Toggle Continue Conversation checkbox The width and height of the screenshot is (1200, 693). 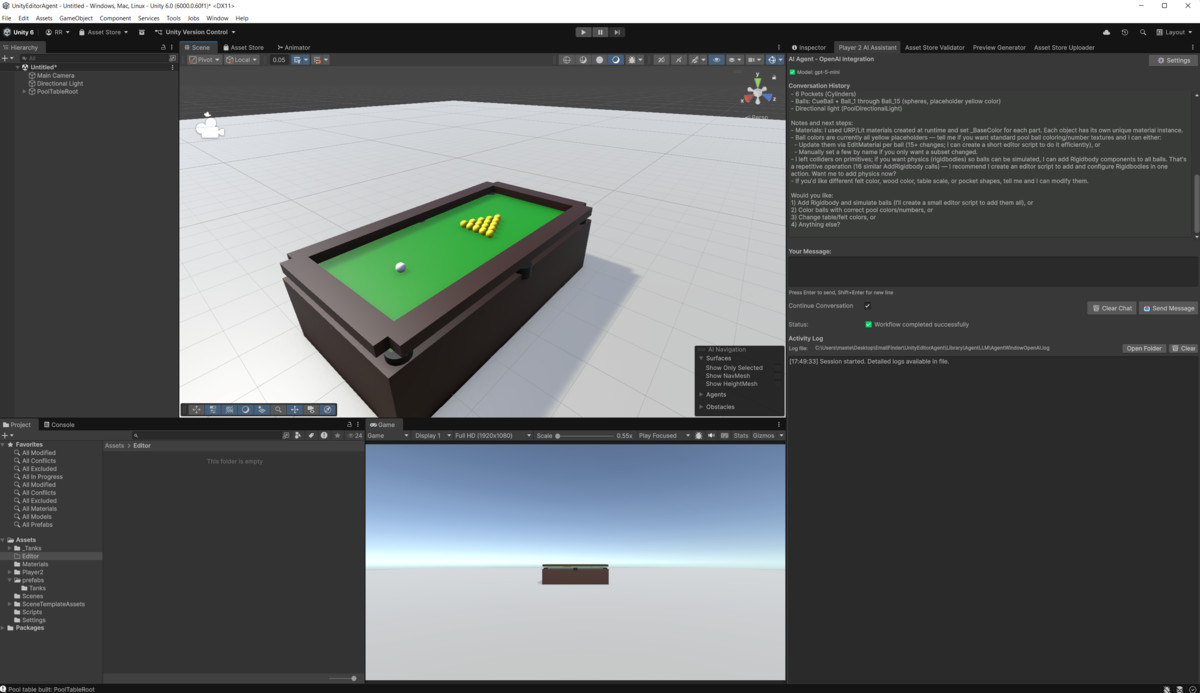click(867, 306)
